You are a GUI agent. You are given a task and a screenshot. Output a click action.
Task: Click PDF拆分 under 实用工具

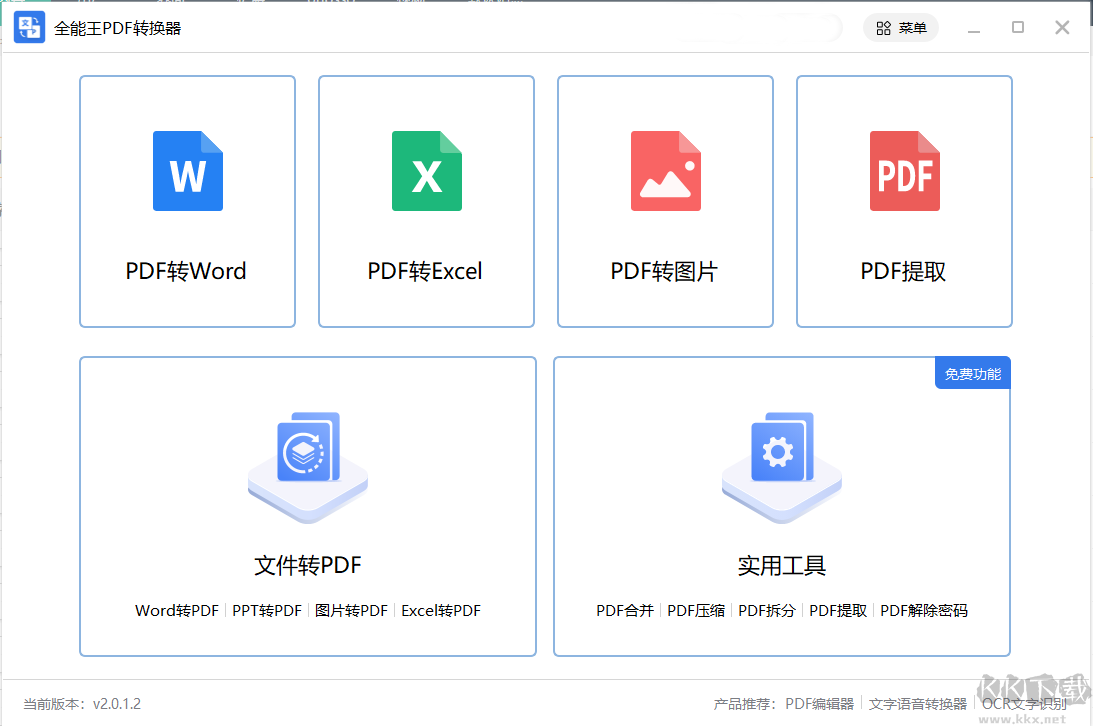(766, 610)
